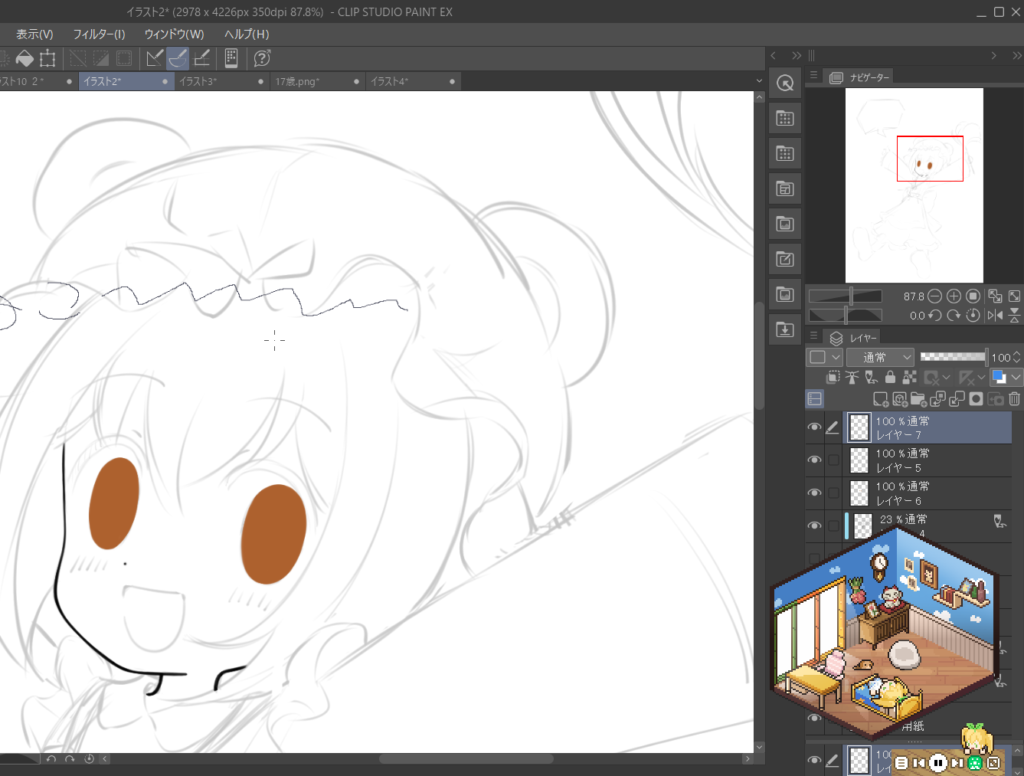Viewport: 1024px width, 776px height.
Task: Select the Fill paint bucket icon in toolbar
Action: [25, 58]
